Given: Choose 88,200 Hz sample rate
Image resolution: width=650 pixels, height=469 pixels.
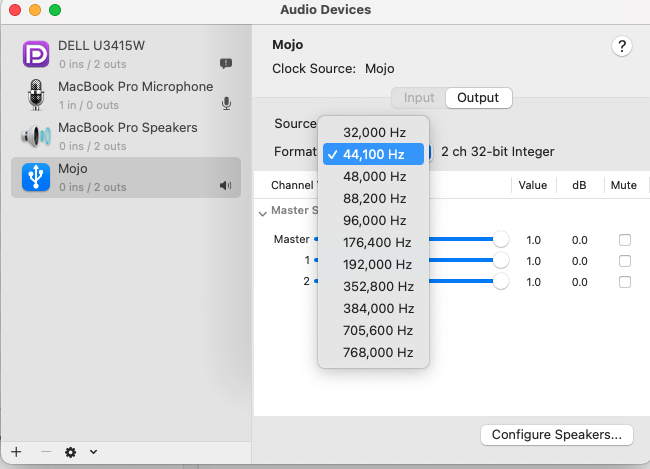Looking at the screenshot, I should coord(373,199).
